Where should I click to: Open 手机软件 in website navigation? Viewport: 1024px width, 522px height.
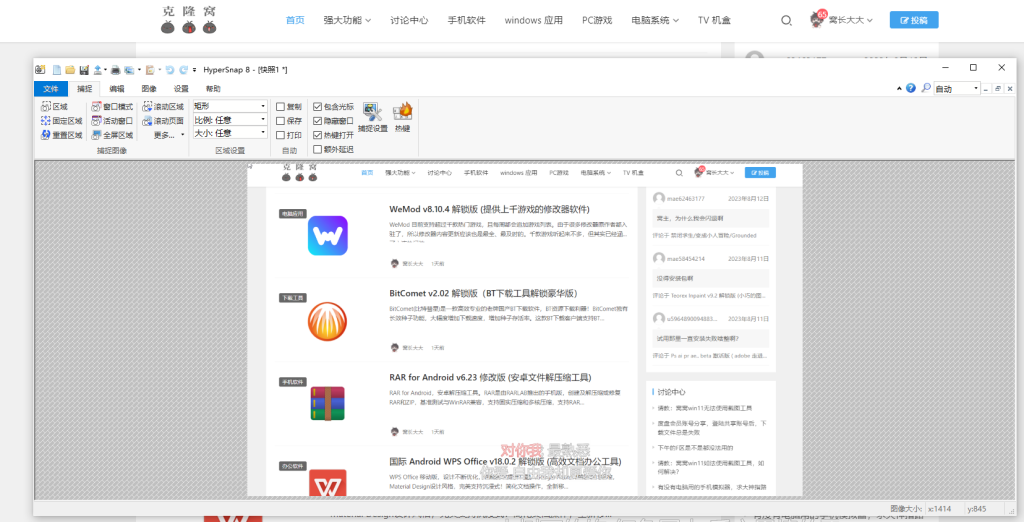click(x=467, y=20)
